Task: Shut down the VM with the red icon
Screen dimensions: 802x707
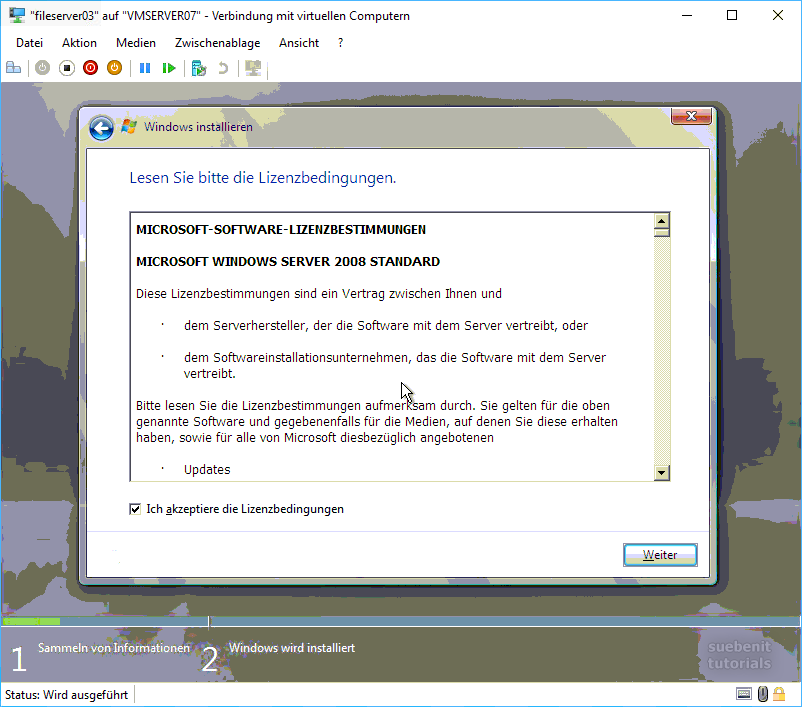Action: [91, 68]
